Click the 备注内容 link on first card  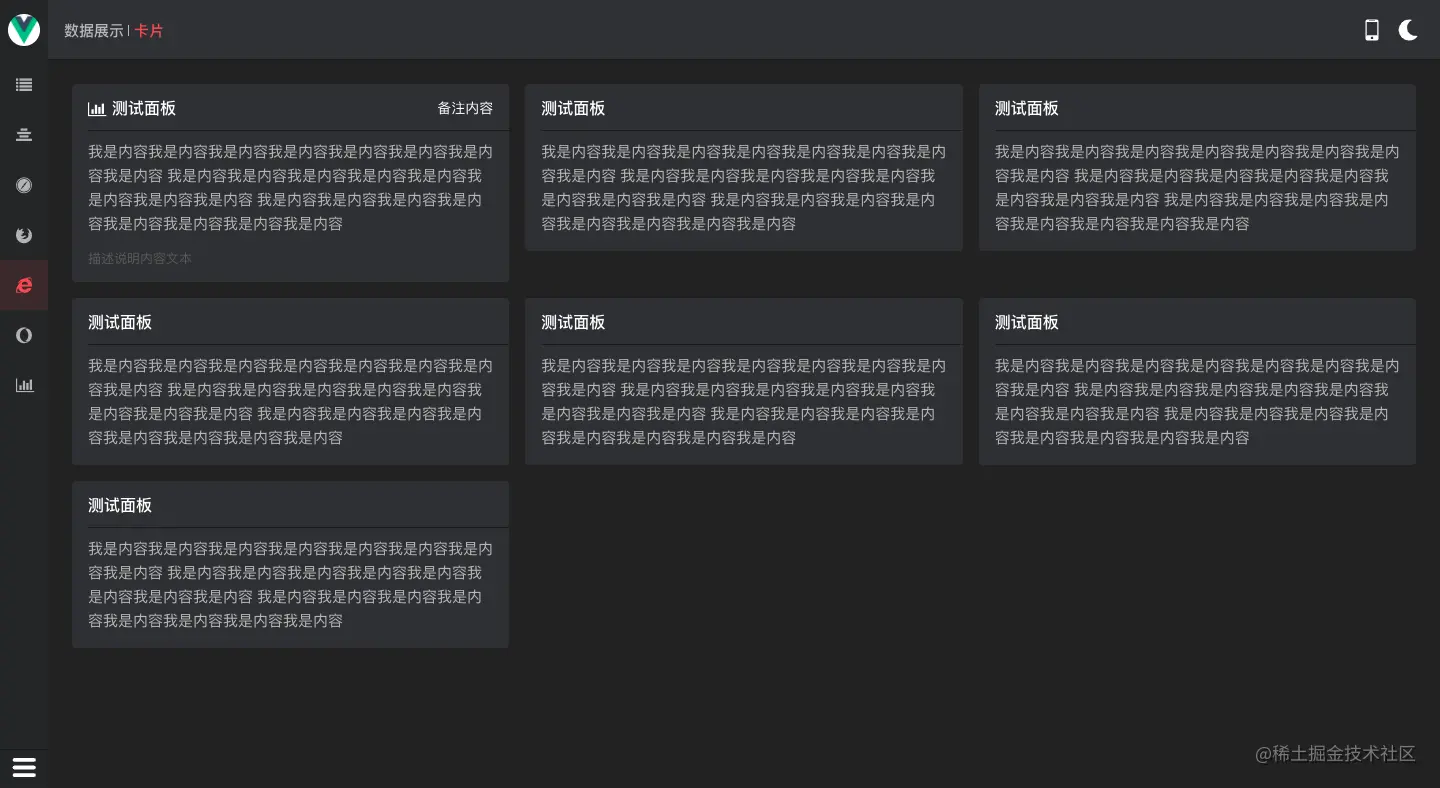coord(465,108)
